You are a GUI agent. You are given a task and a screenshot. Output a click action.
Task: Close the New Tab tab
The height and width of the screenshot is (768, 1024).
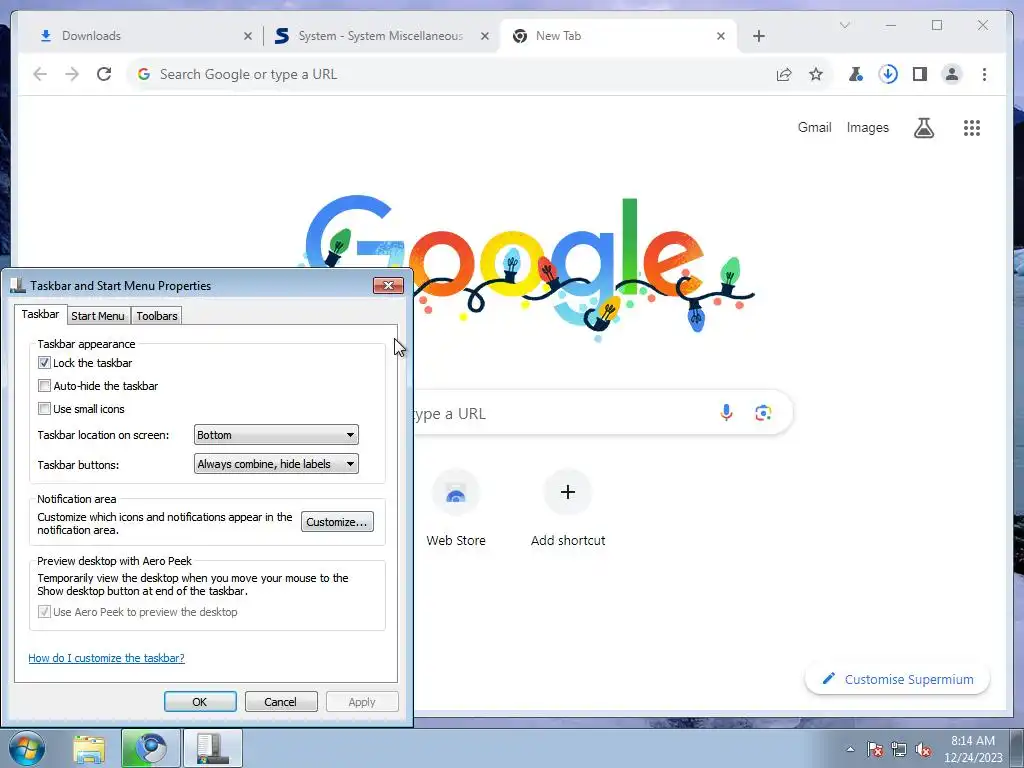[720, 36]
